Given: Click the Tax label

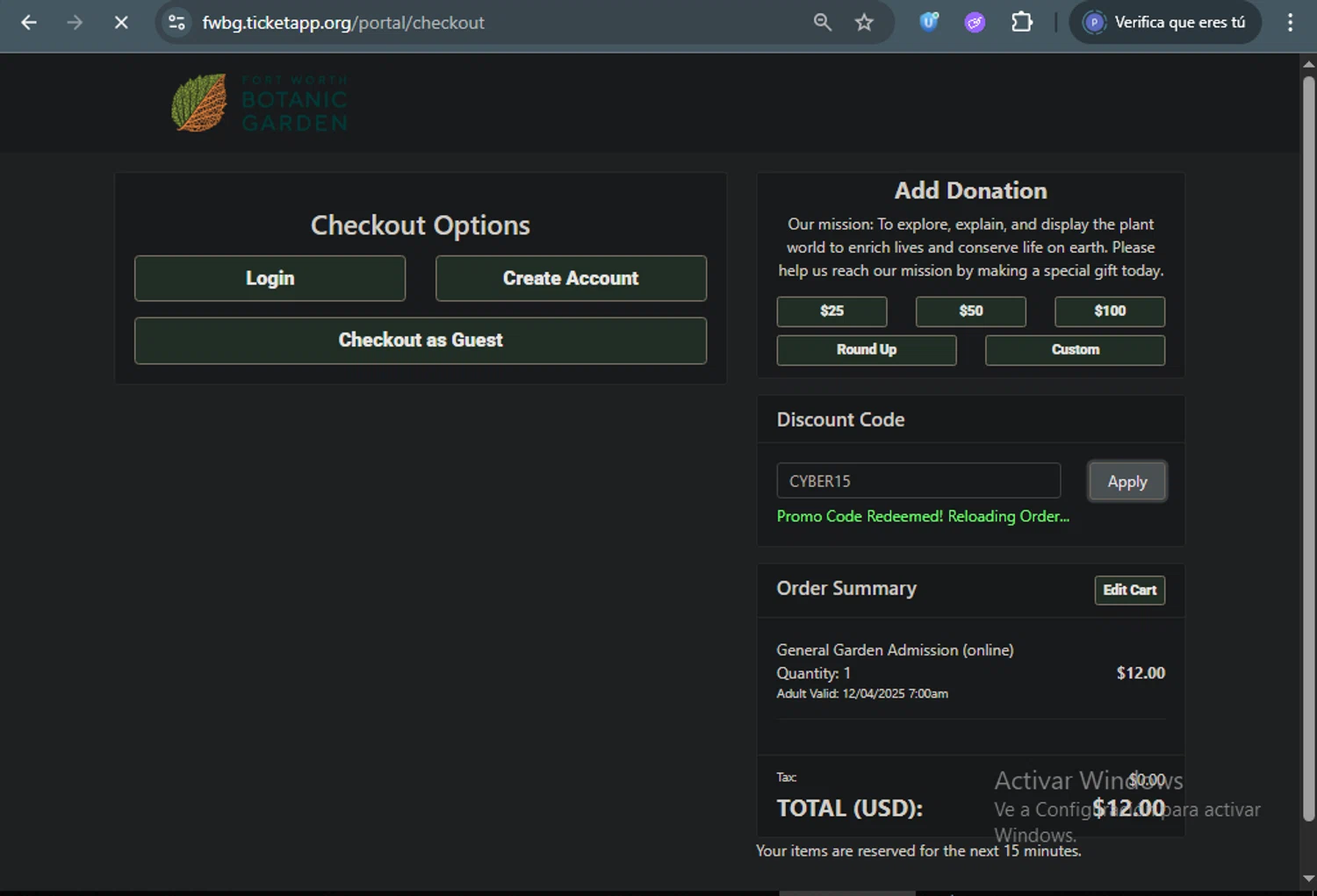Looking at the screenshot, I should 786,778.
